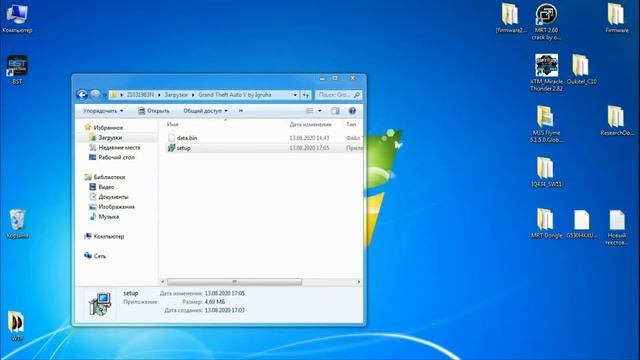The height and width of the screenshot is (360, 640).
Task: Click the change view icon
Action: pyautogui.click(x=310, y=111)
